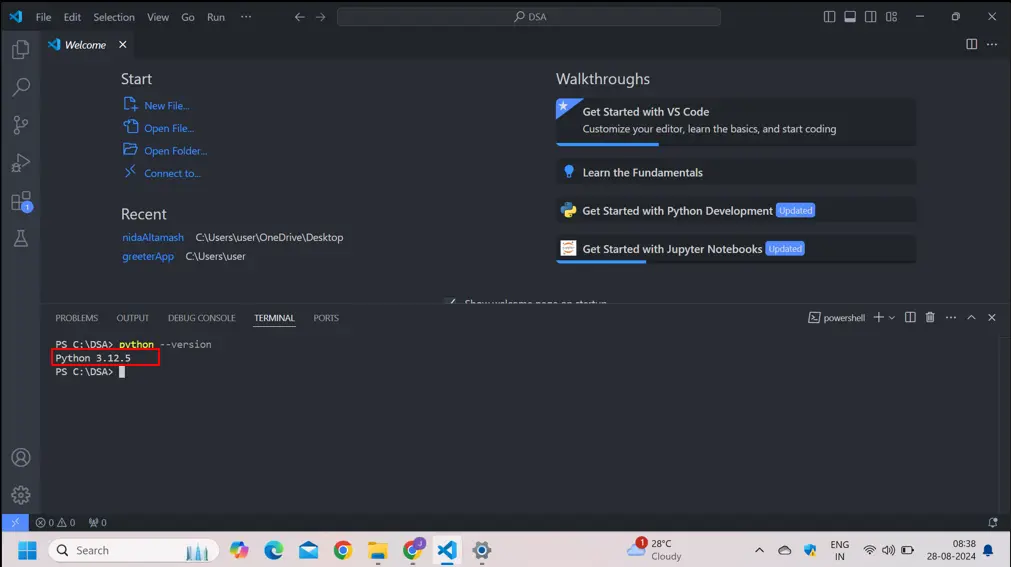The width and height of the screenshot is (1011, 567).
Task: Create a new terminal with plus icon
Action: click(x=878, y=317)
